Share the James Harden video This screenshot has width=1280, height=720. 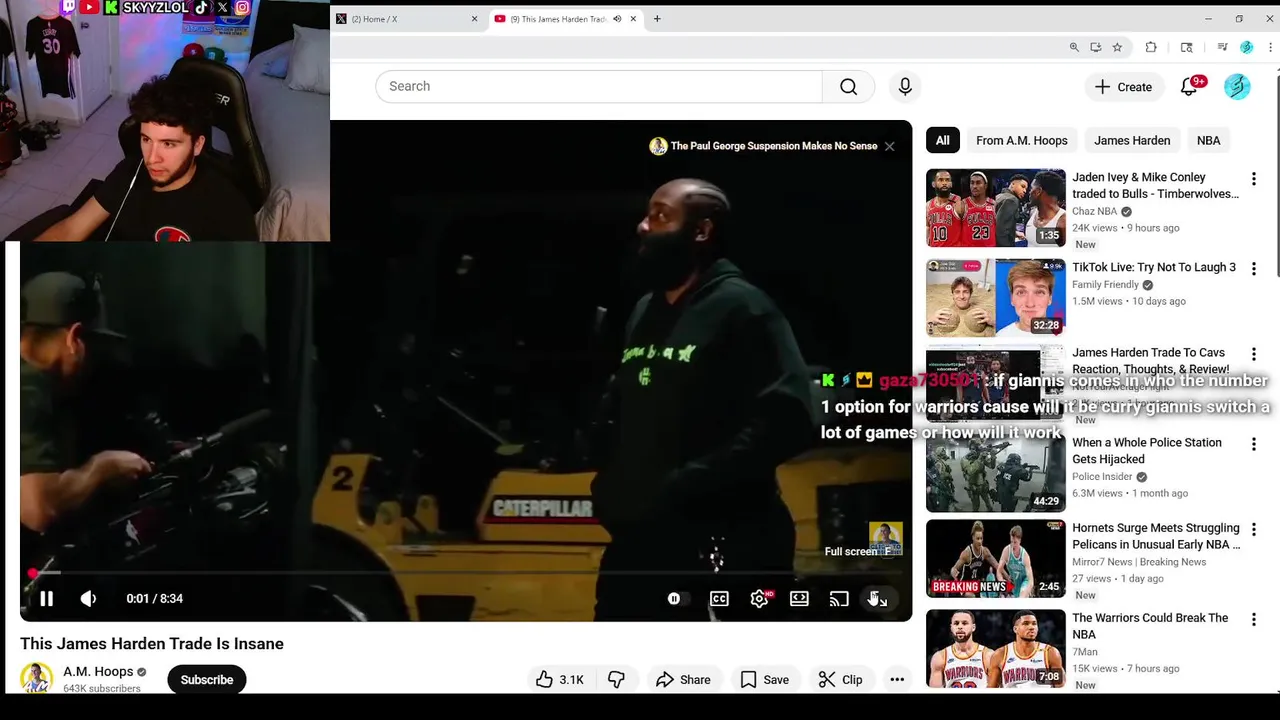point(683,680)
